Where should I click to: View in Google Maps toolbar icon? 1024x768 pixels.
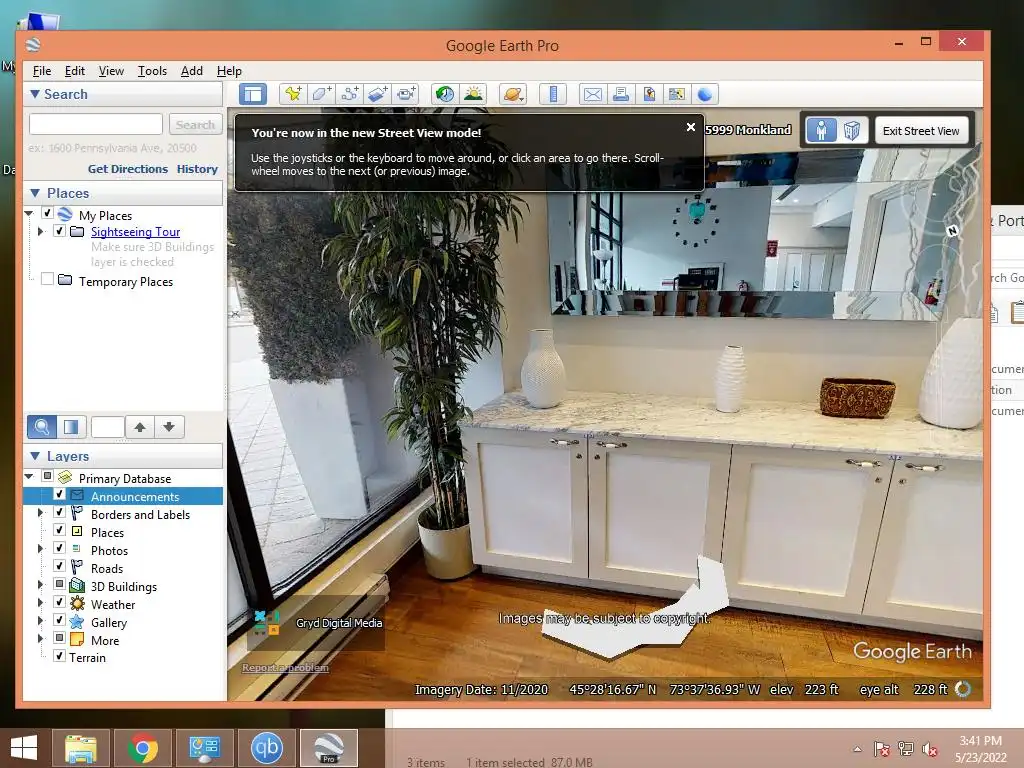(x=677, y=94)
